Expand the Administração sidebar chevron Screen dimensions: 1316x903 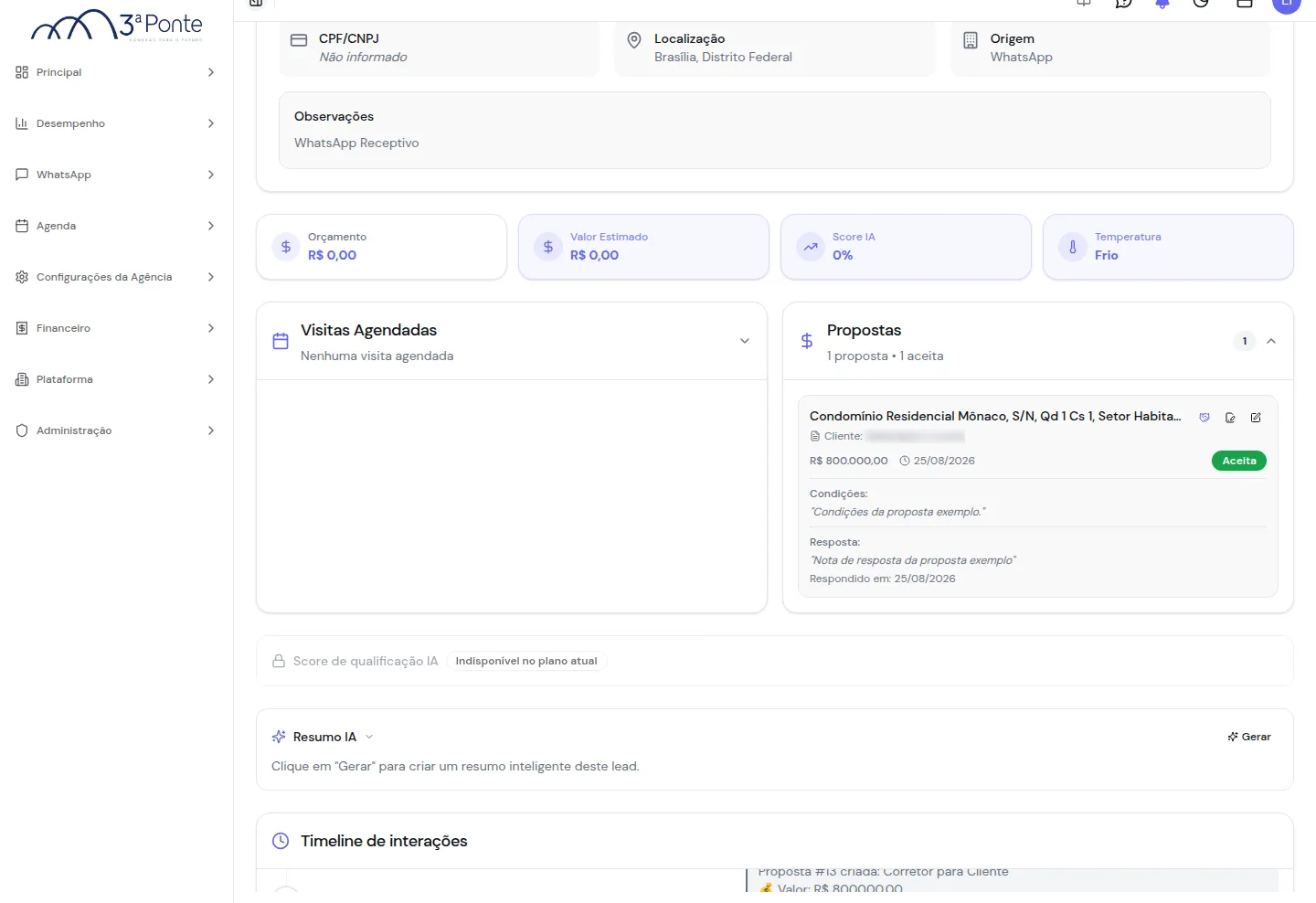211,430
